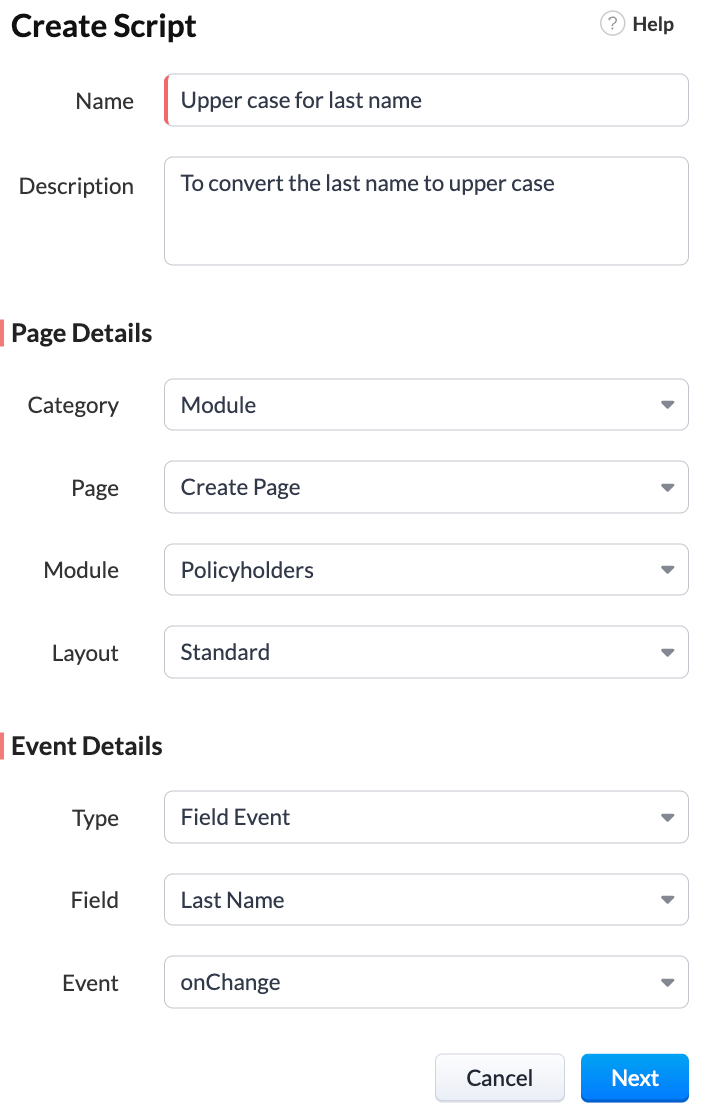Open the Module dropdown showing Policyholders
710x1118 pixels.
click(426, 569)
